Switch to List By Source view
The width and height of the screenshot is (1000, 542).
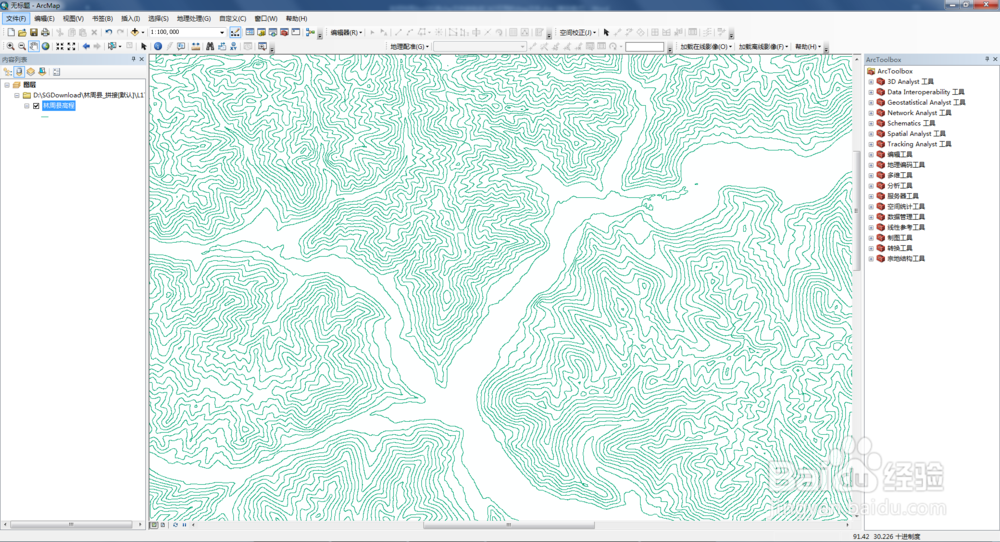(x=20, y=72)
